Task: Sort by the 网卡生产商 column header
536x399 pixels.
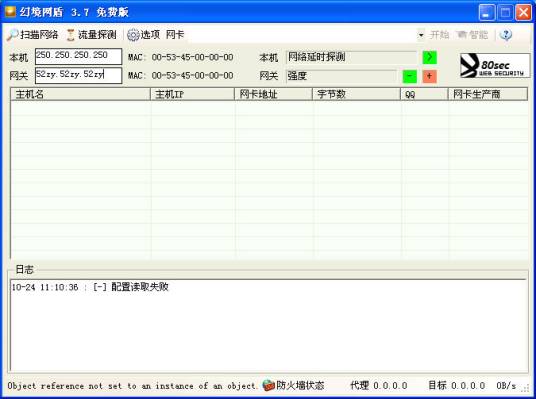Action: click(x=488, y=94)
